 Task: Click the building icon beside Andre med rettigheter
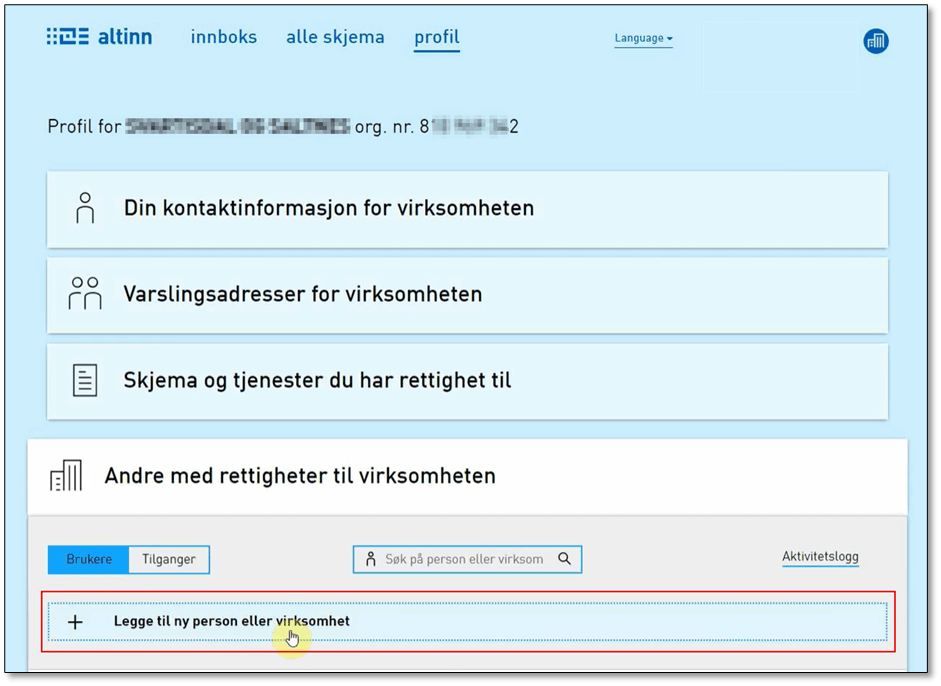66,476
